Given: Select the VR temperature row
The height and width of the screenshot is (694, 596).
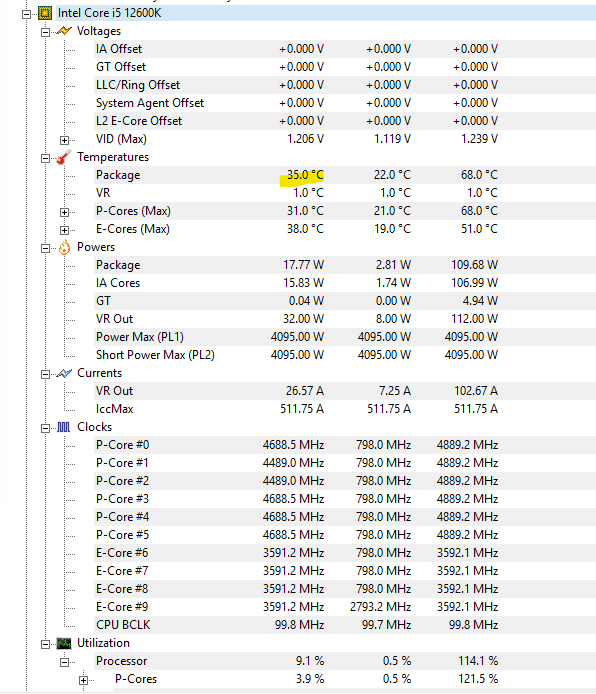Looking at the screenshot, I should [x=345, y=193].
